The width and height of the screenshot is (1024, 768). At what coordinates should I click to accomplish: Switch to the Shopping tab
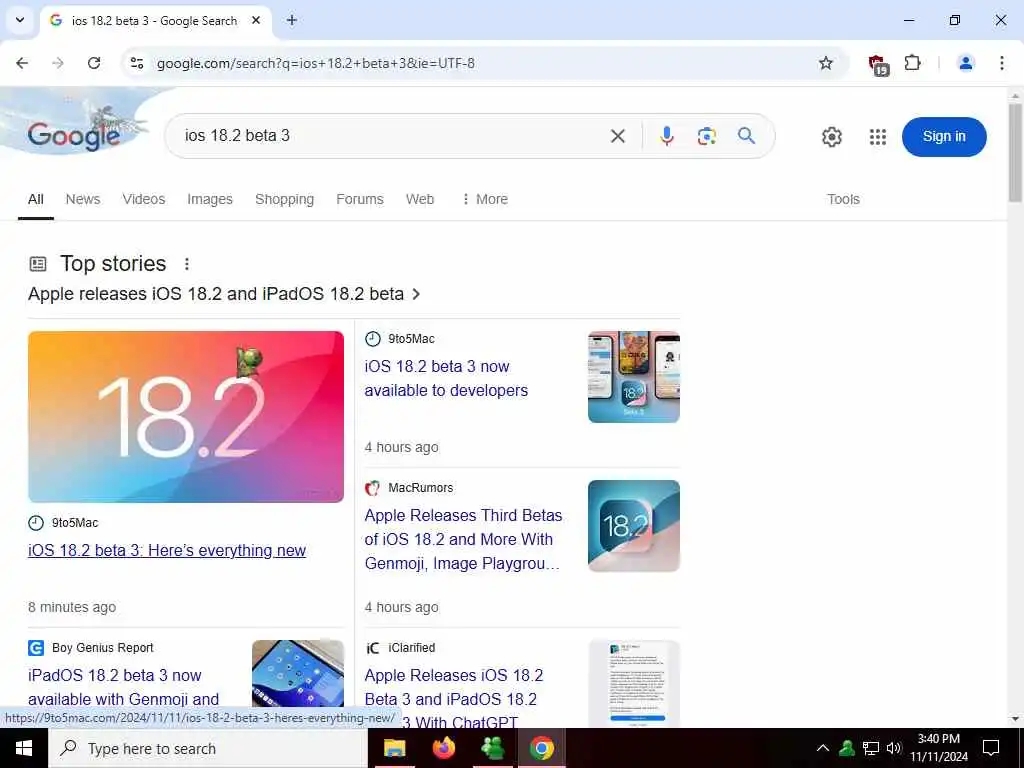pos(284,199)
